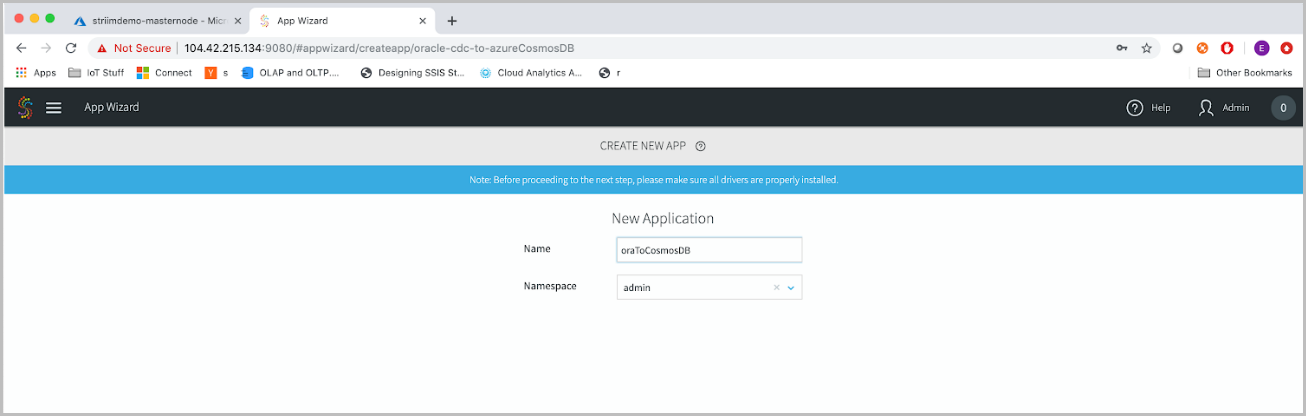
Task: Open the Admin user menu
Action: pos(1224,108)
